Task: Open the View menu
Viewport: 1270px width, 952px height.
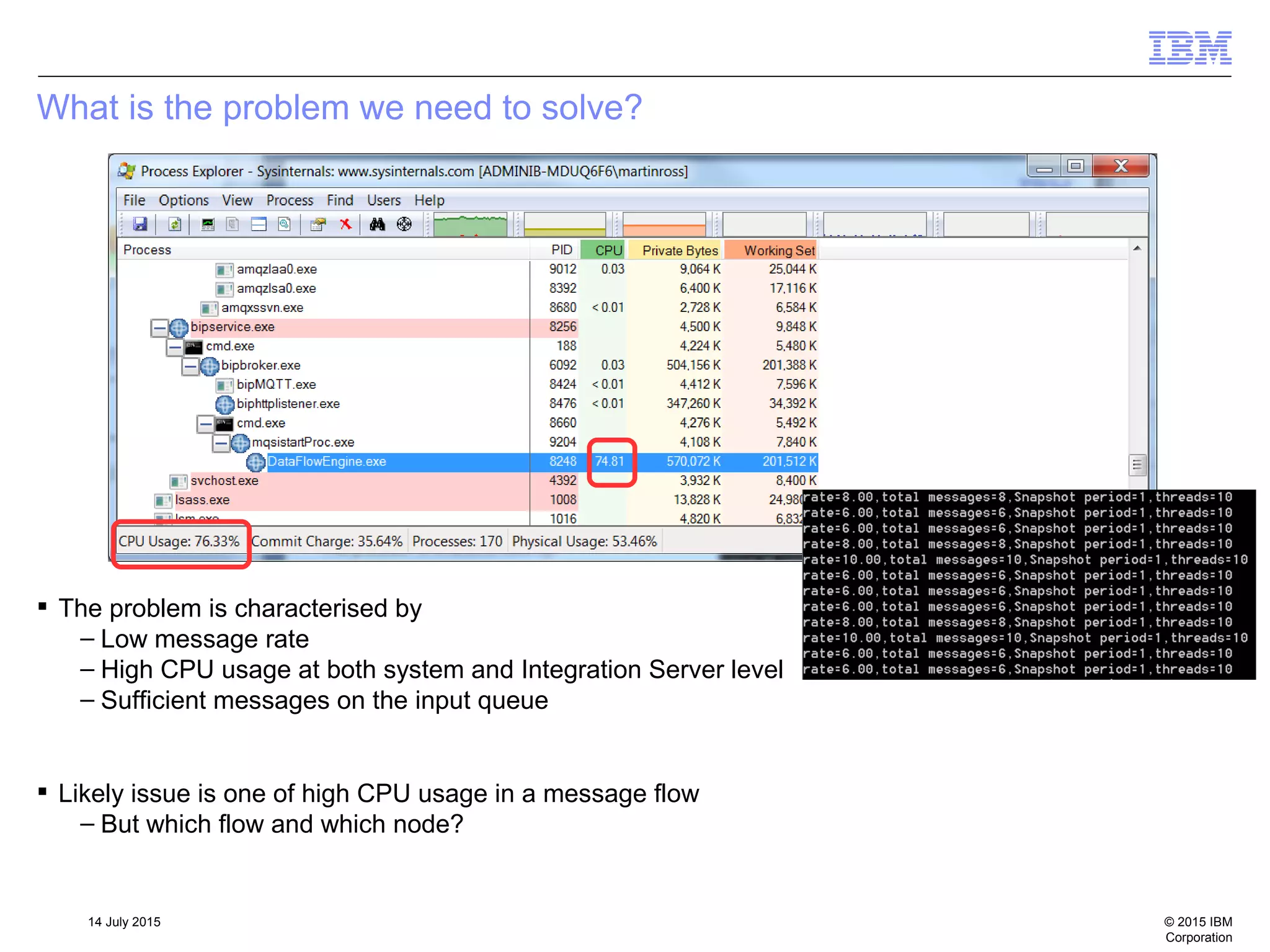Action: click(x=238, y=200)
